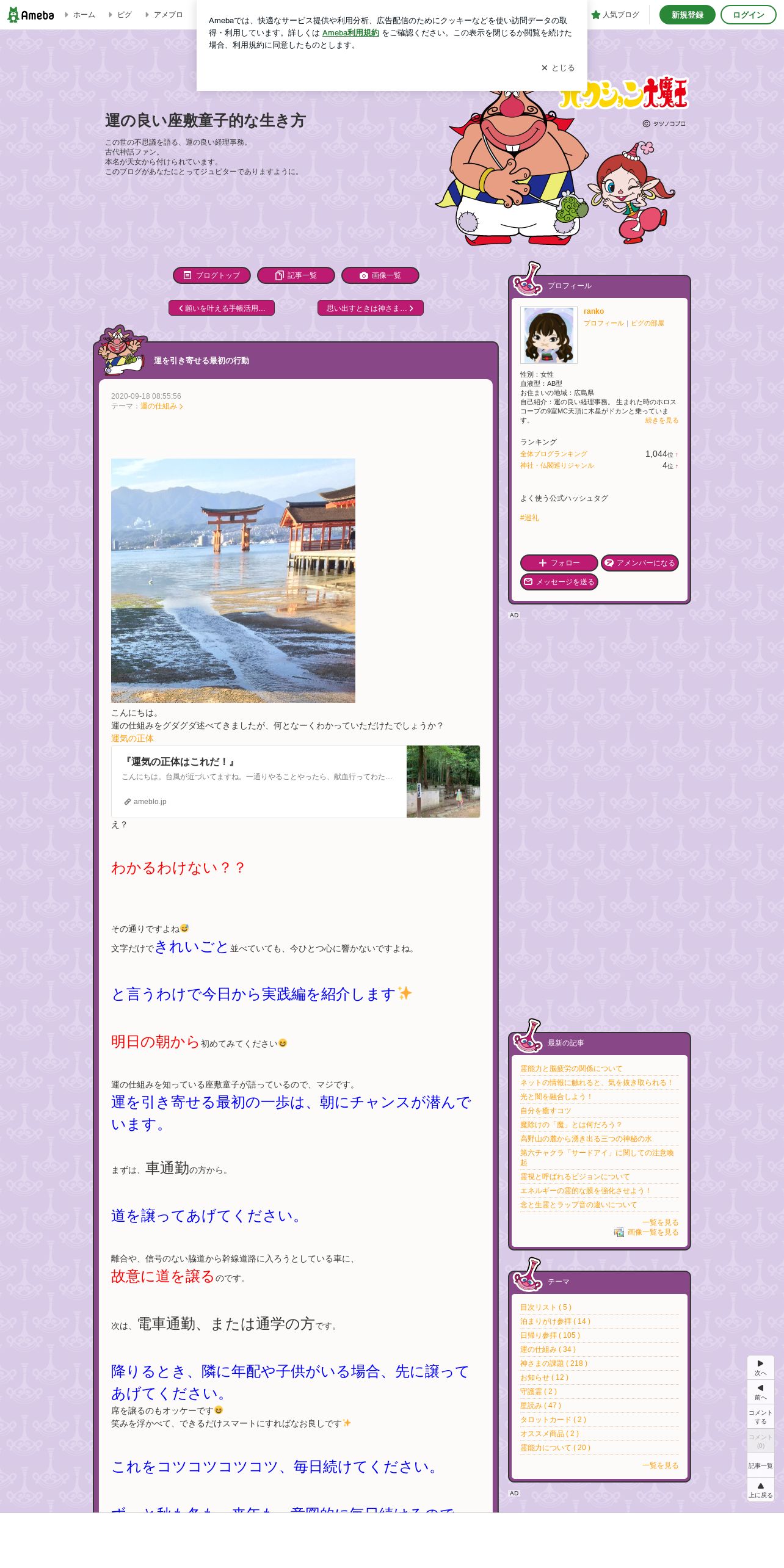Click floating 次へ arrow button
The height and width of the screenshot is (1568, 784).
coord(760,1368)
